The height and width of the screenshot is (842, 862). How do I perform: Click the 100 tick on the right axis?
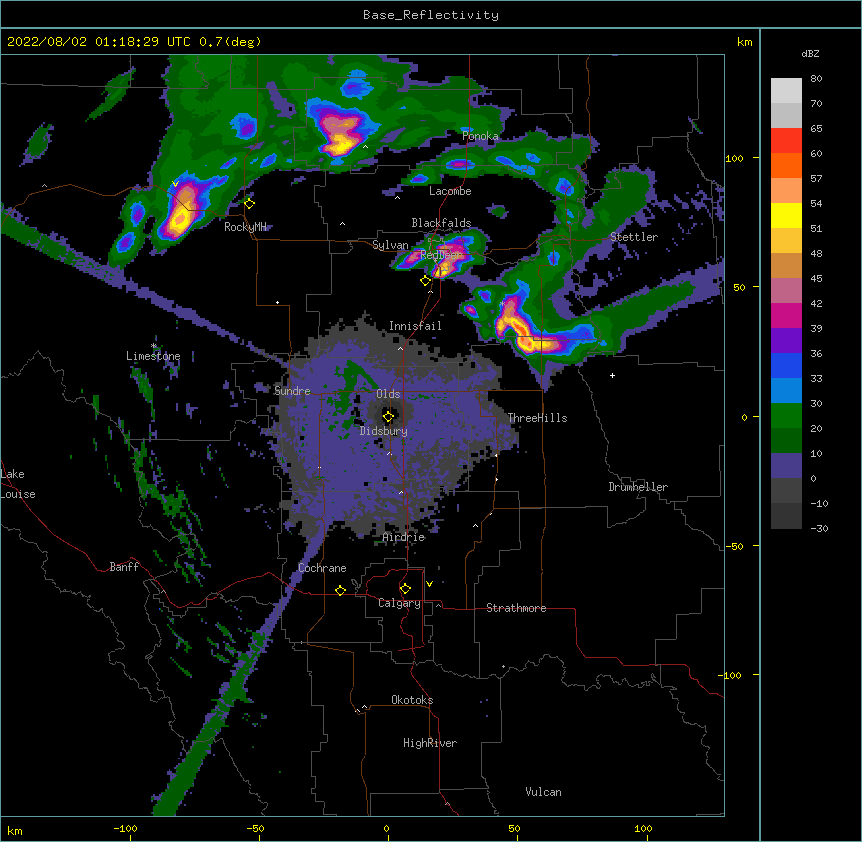(x=734, y=158)
